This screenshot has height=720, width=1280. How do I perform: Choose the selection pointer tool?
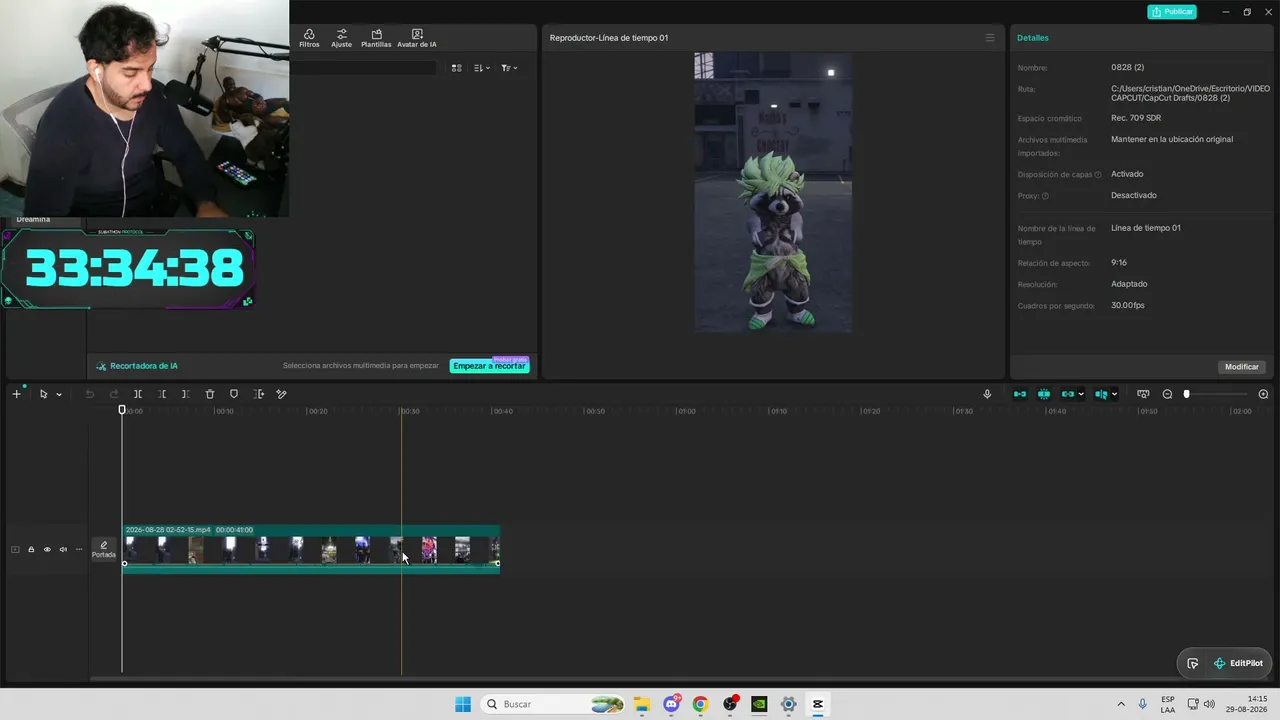click(43, 394)
